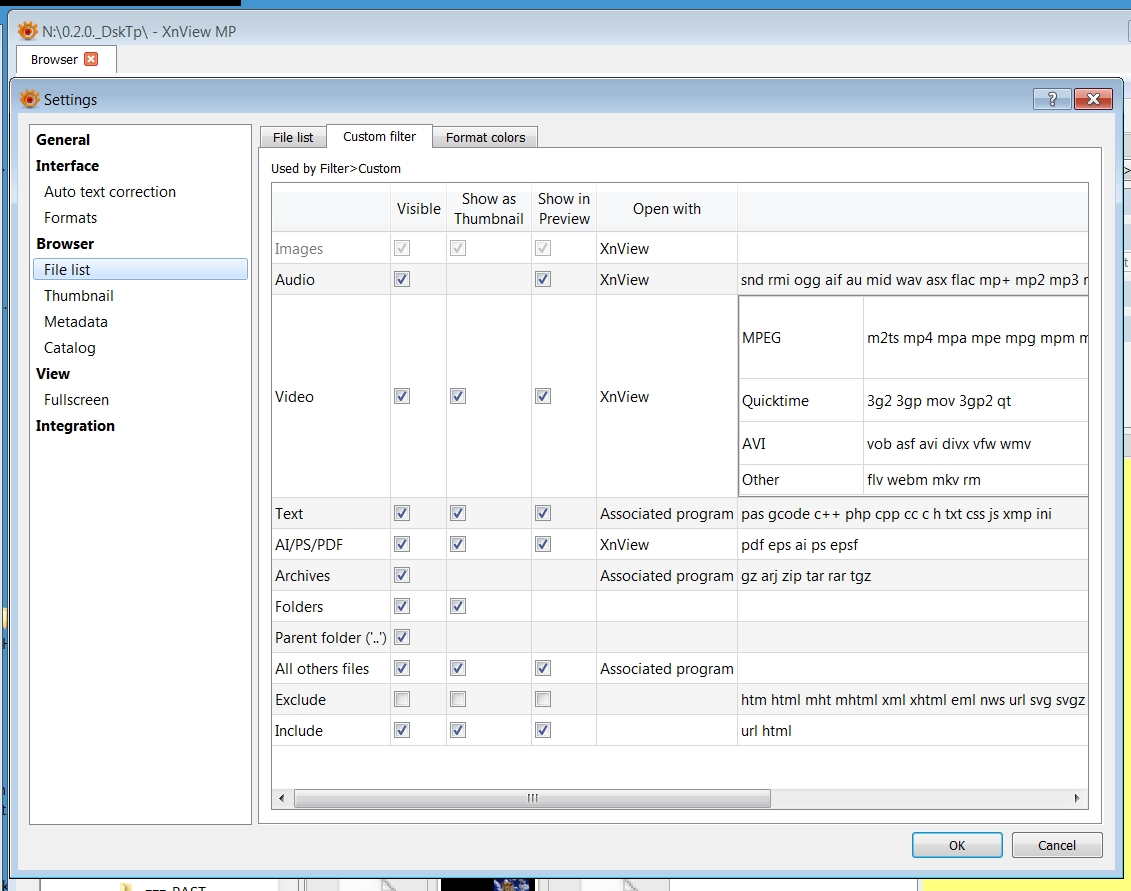Close the Browser tab with red X icon
Viewport: 1131px width, 891px height.
91,59
